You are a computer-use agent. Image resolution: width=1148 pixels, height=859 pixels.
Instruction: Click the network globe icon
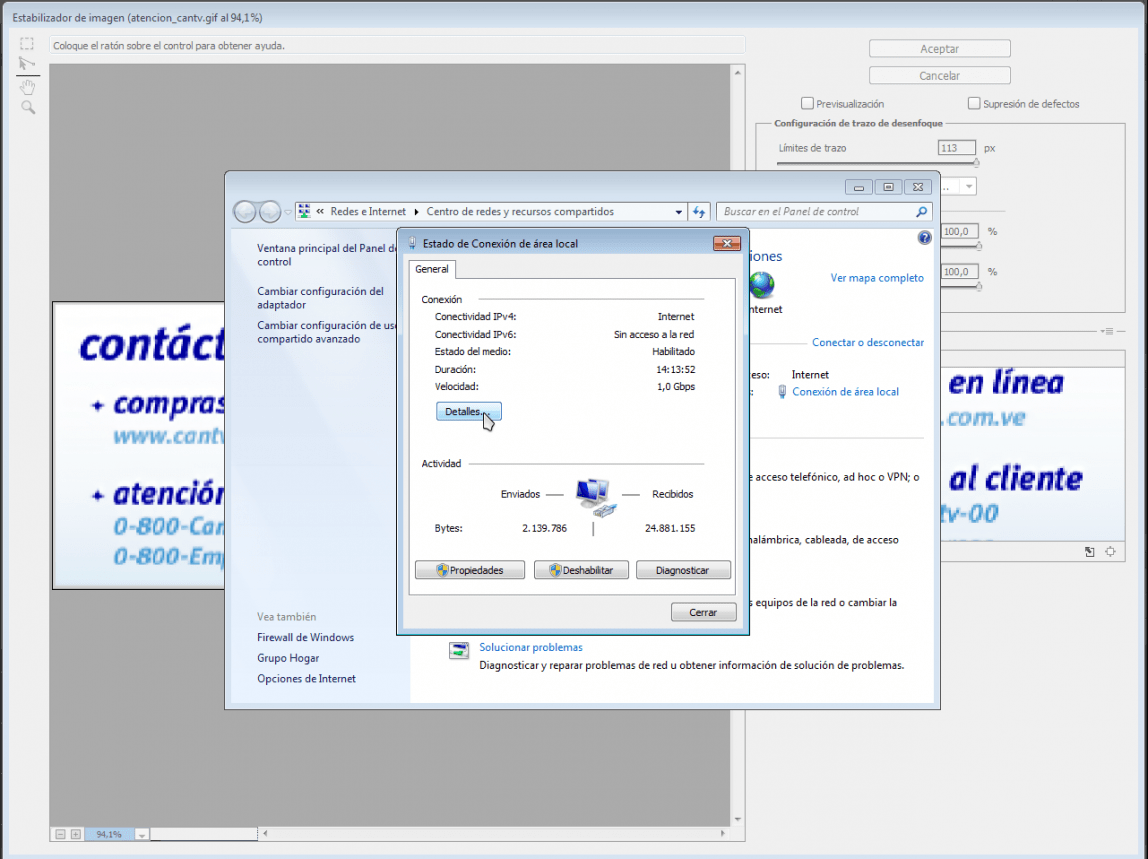[762, 285]
